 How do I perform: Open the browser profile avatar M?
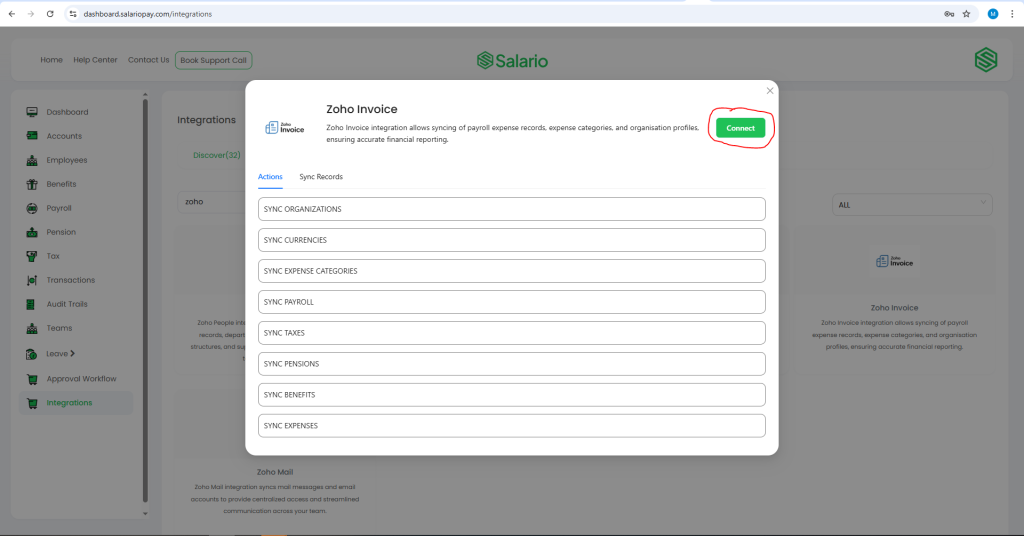coord(993,14)
